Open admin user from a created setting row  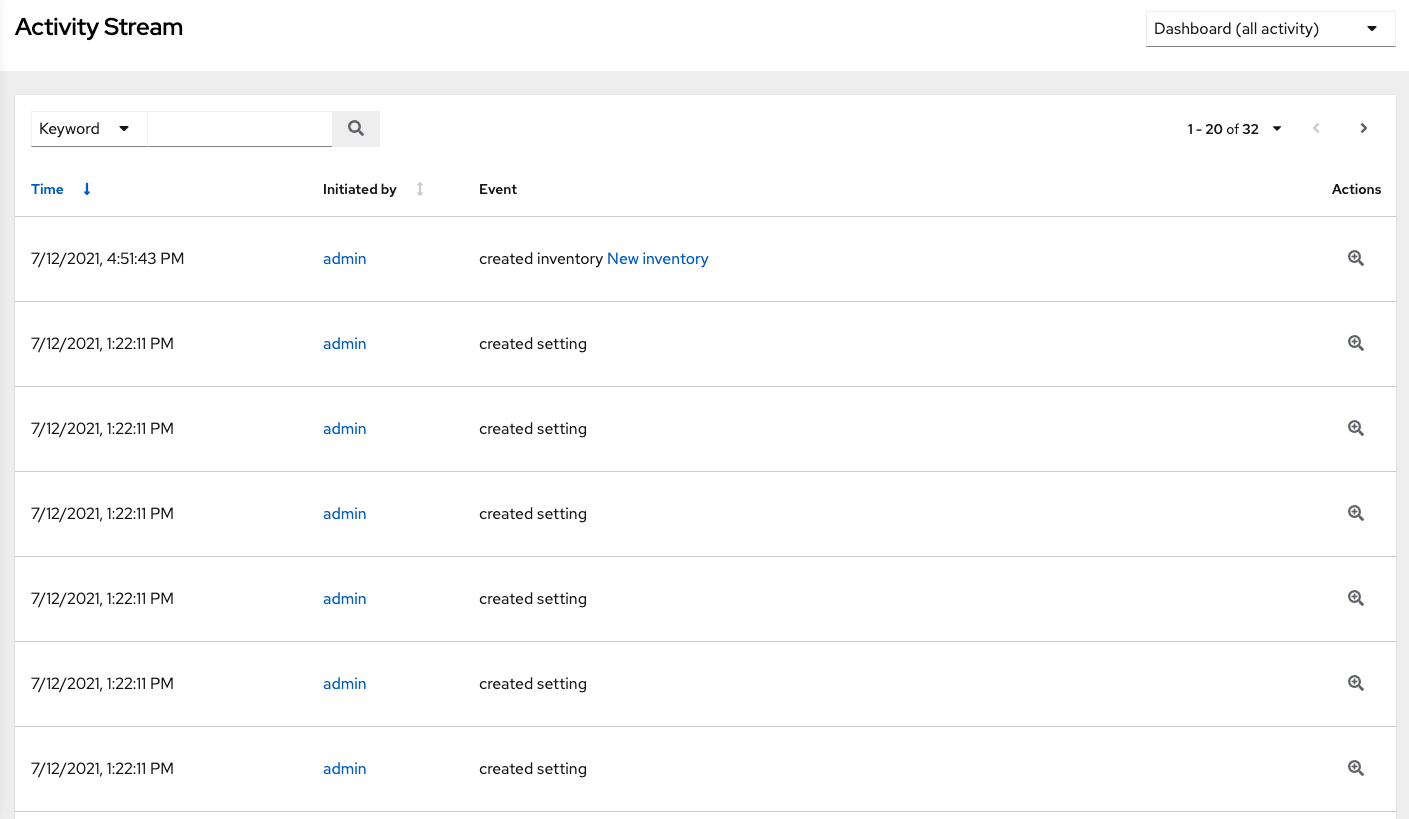(344, 343)
